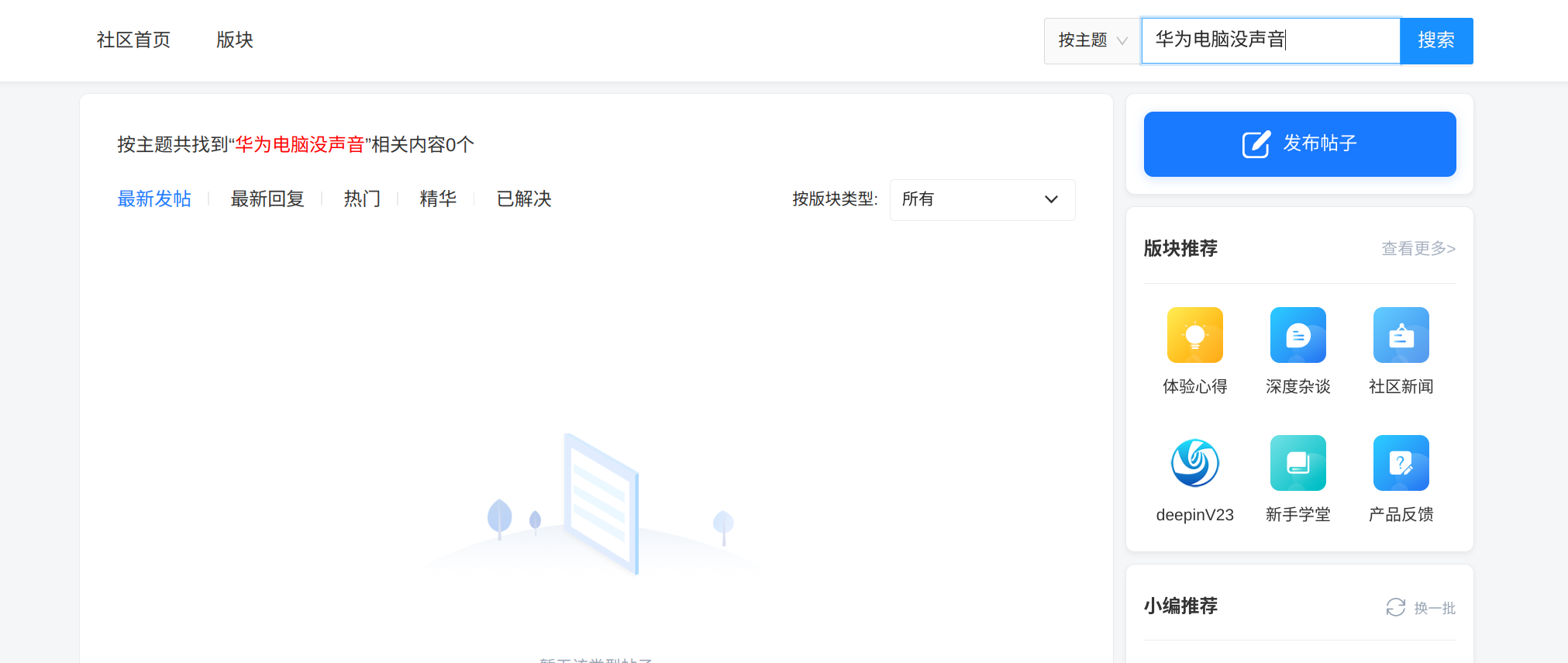Go to 社区首页 in the top navigation
This screenshot has width=1568, height=663.
click(x=133, y=40)
